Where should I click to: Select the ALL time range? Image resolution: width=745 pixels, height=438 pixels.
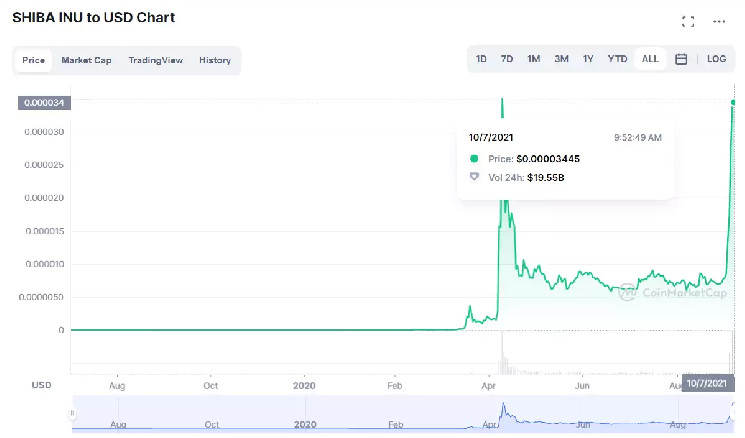650,59
